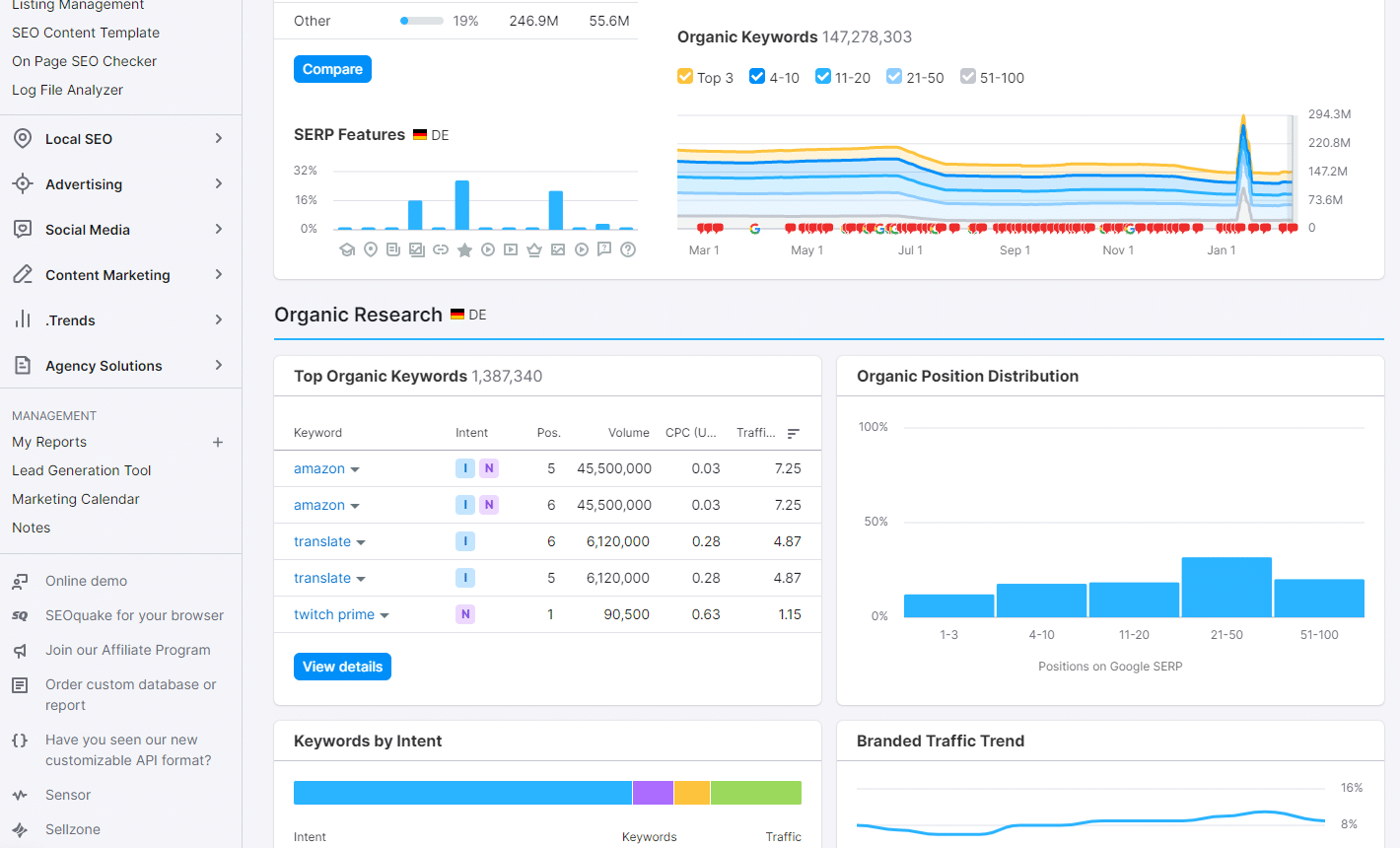Click the Content Marketing pencil icon

[23, 275]
